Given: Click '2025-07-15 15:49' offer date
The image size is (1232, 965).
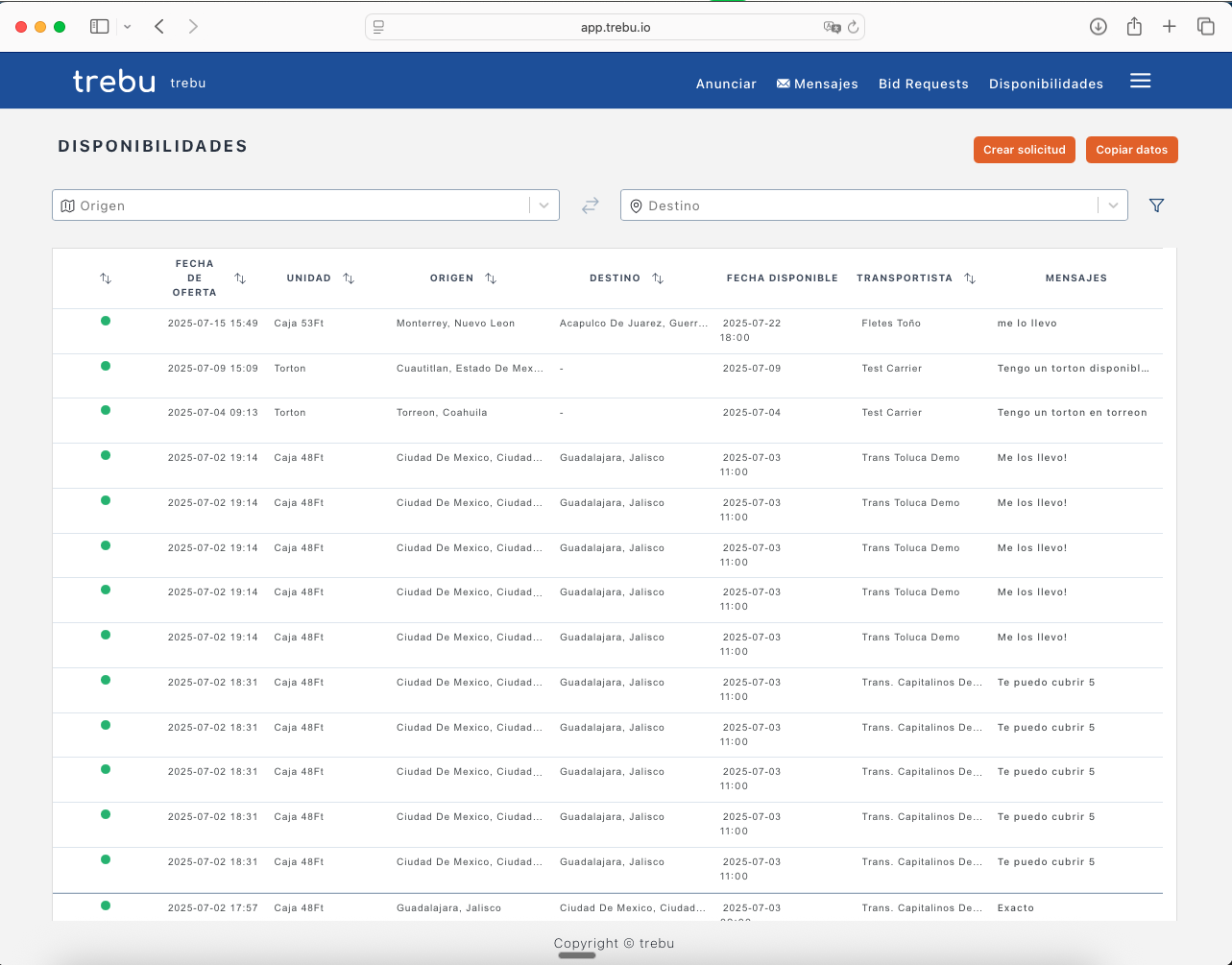Looking at the screenshot, I should point(212,324).
